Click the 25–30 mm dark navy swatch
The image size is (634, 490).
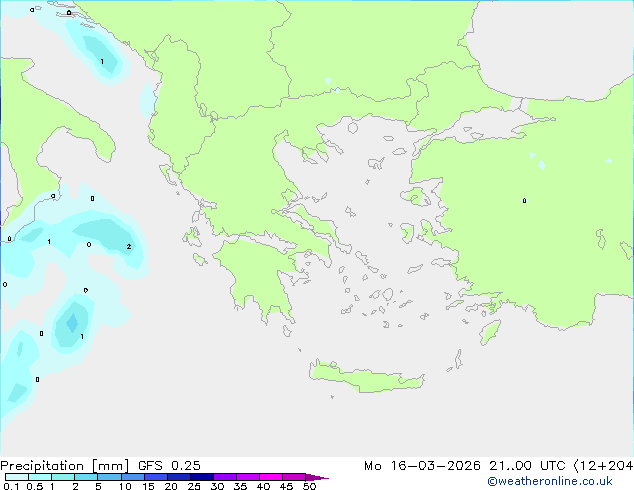click(x=202, y=477)
